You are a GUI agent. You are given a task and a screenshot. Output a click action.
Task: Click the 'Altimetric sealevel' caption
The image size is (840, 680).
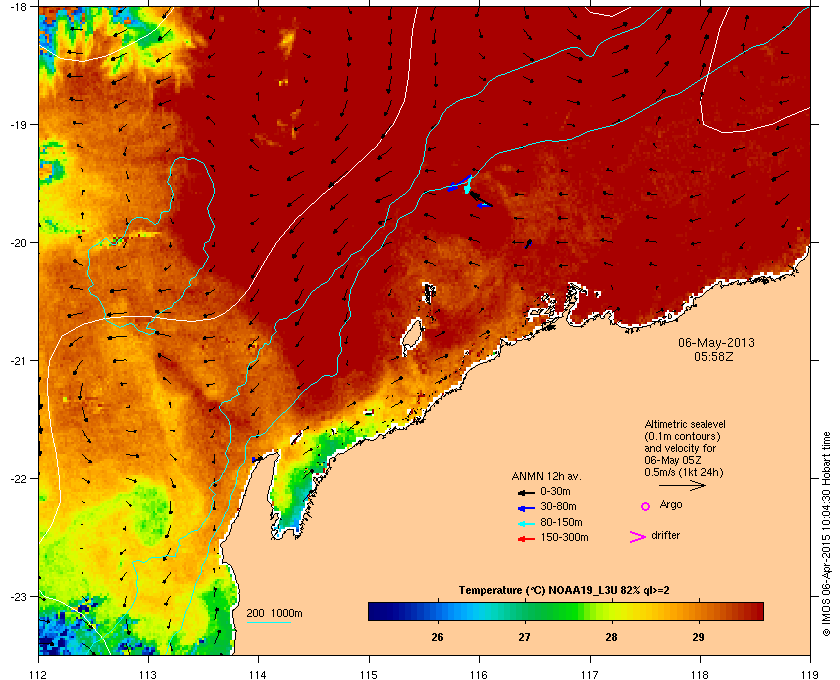point(685,424)
